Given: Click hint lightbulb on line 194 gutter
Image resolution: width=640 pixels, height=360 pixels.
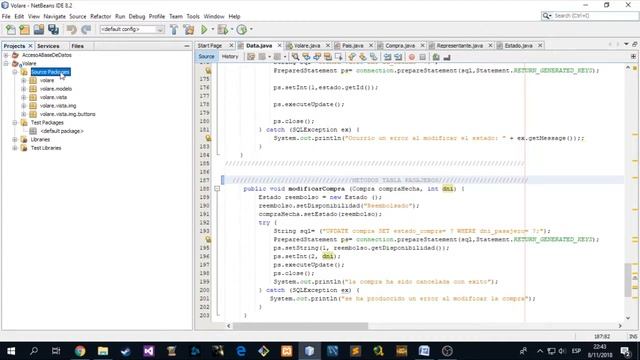Looking at the screenshot, I should [208, 240].
